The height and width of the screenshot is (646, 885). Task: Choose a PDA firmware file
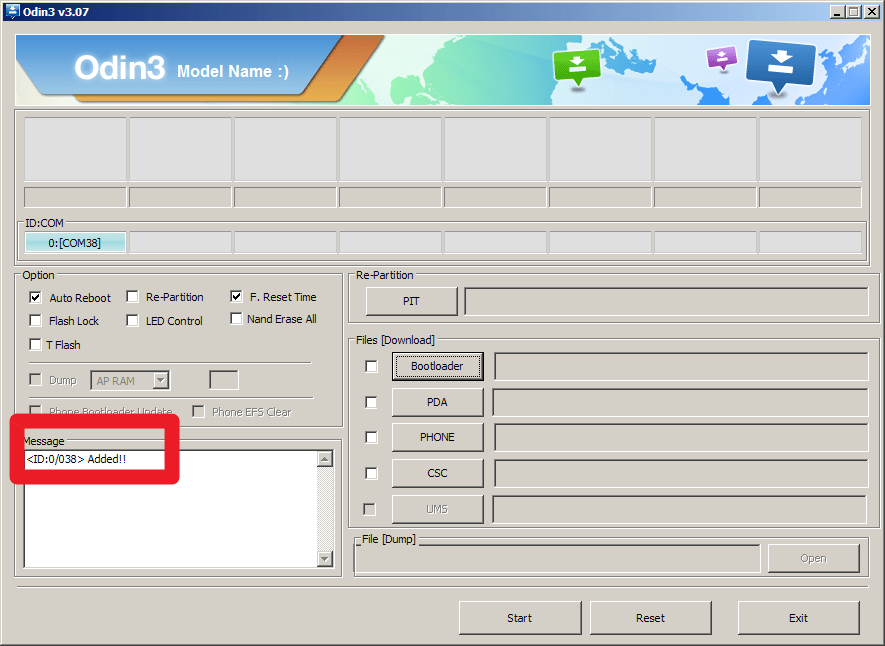click(437, 402)
